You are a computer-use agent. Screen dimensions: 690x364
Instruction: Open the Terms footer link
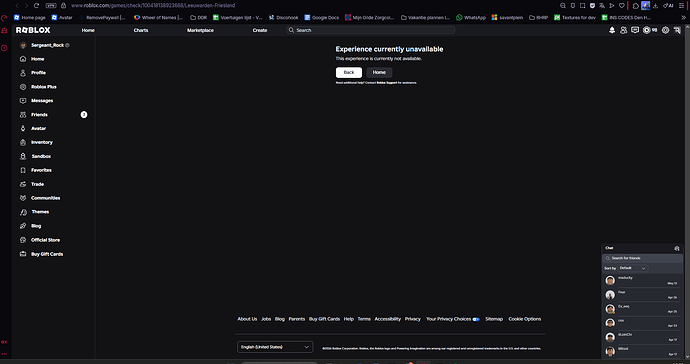(364, 319)
